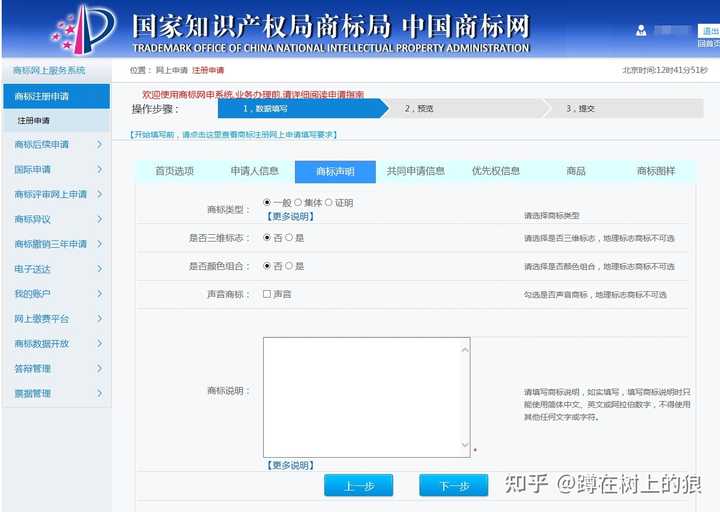Switch to 商品 tab
Viewport: 720px width, 512px height.
click(576, 171)
